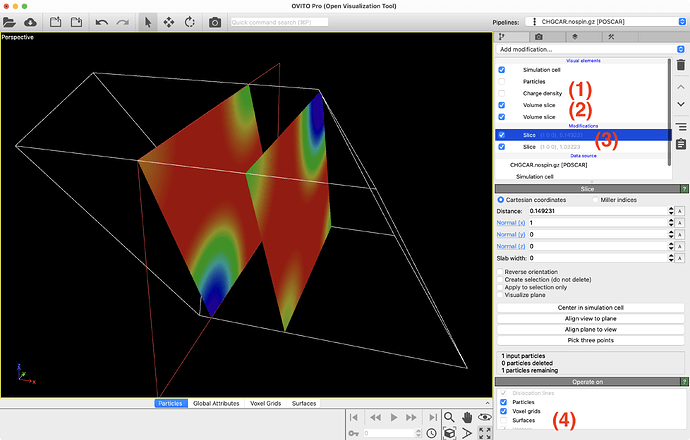The height and width of the screenshot is (440, 690).
Task: Toggle auto-key mode with key icon
Action: pos(354,433)
